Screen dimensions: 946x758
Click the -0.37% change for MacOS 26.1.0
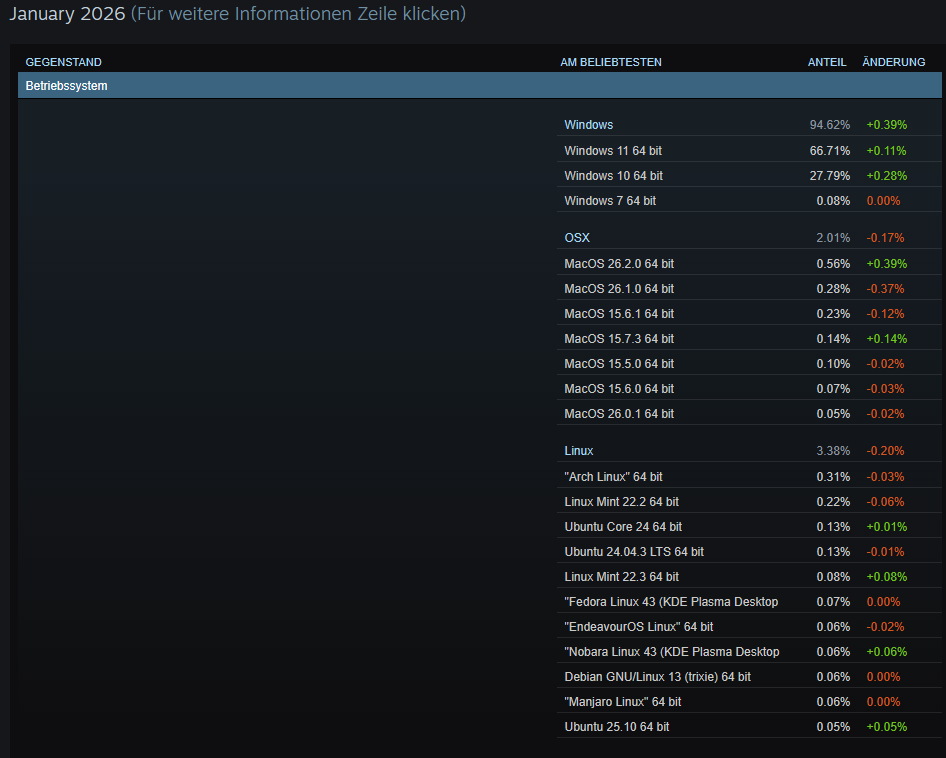(x=885, y=288)
